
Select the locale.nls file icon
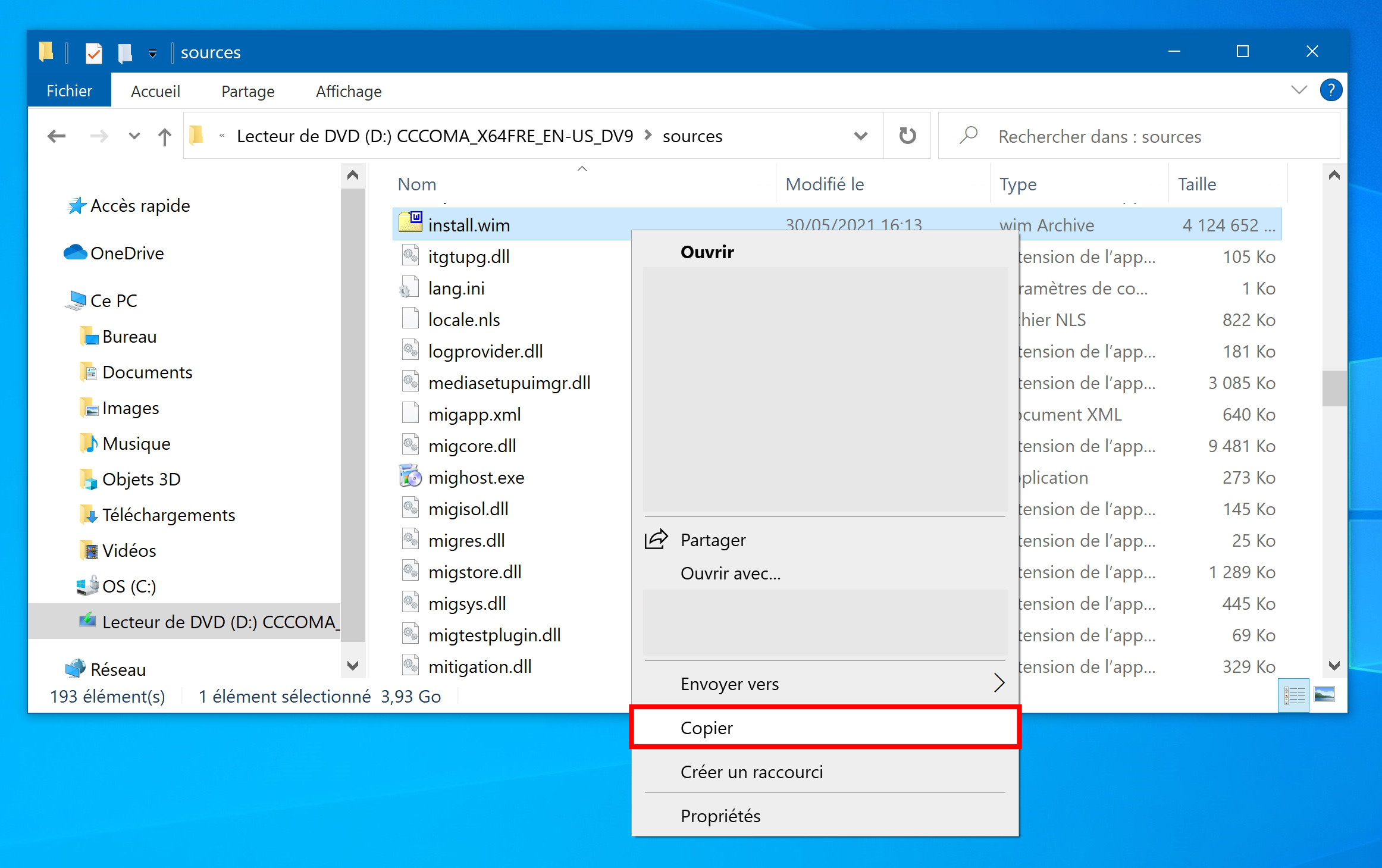(x=410, y=318)
